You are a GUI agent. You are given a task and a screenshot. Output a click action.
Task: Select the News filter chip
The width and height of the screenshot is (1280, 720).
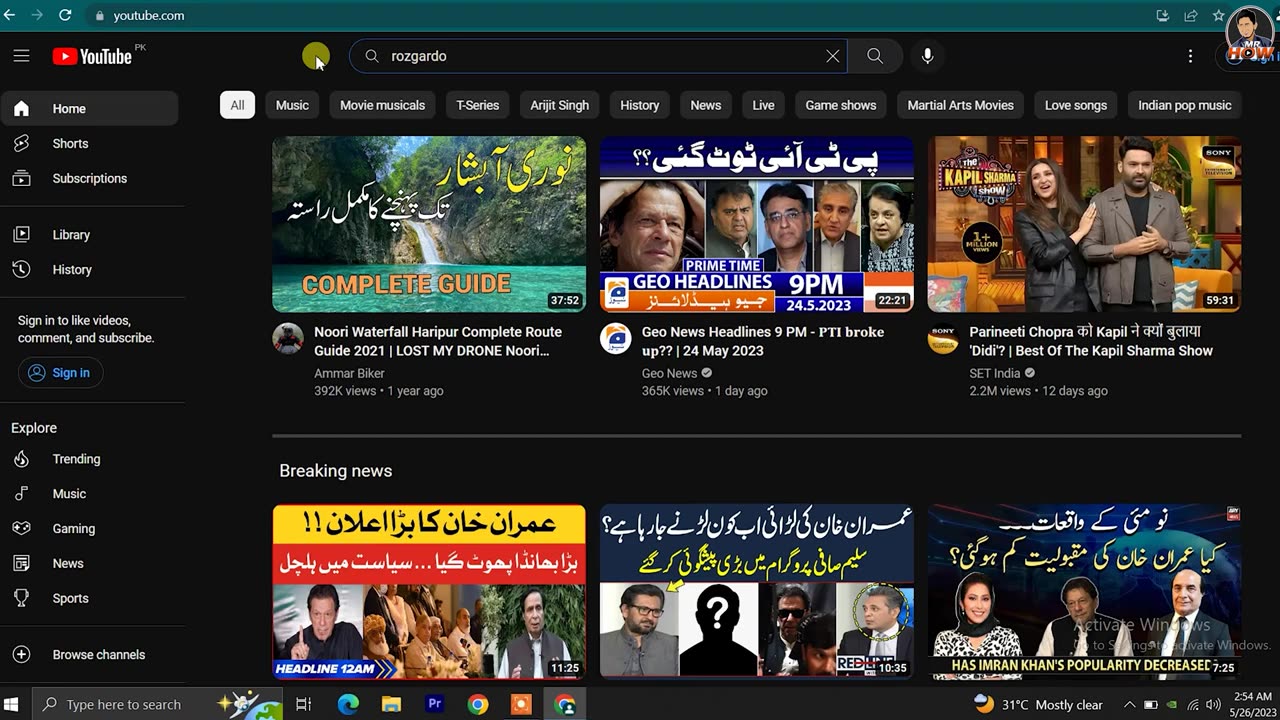click(705, 105)
